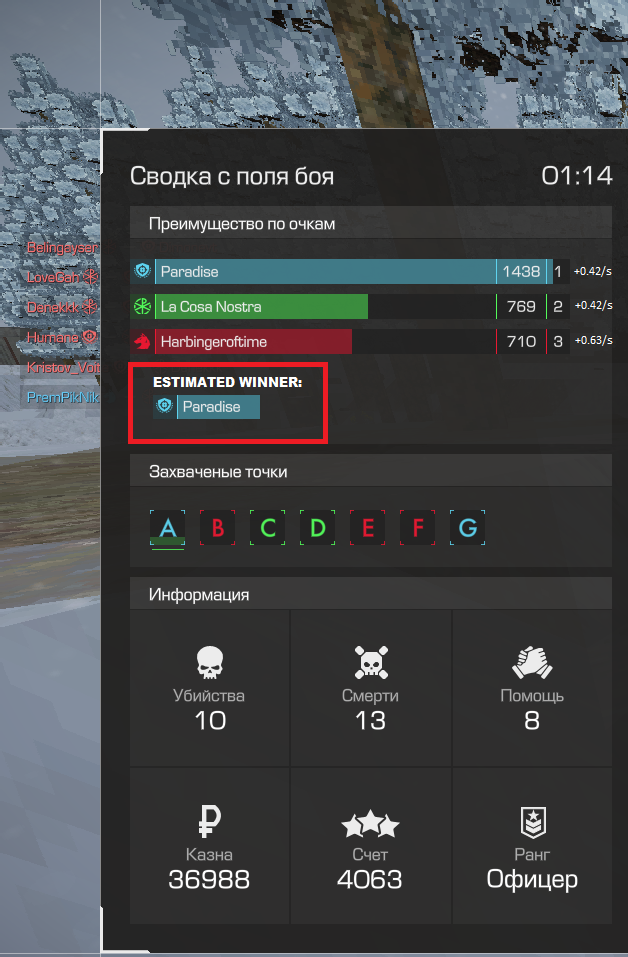Click La Cosa Nostra green faction emblem
Viewport: 628px width, 957px height.
pos(142,306)
